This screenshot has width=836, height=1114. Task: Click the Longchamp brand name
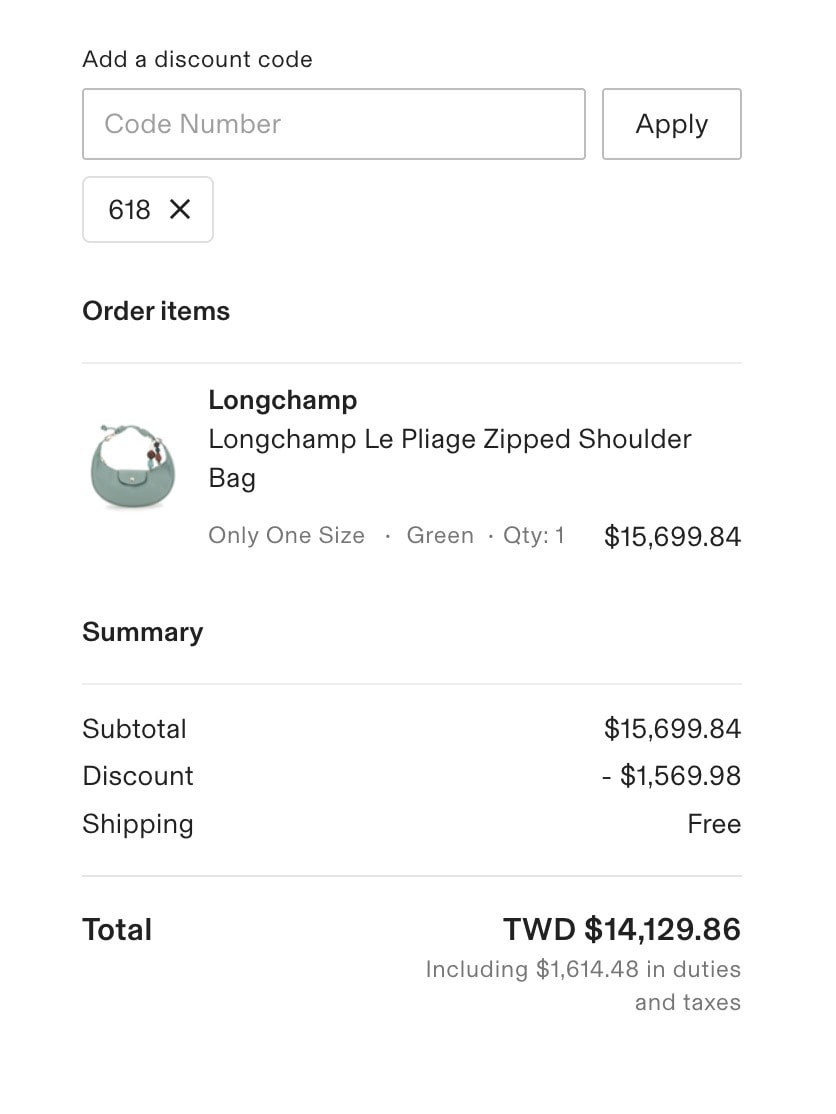point(282,400)
